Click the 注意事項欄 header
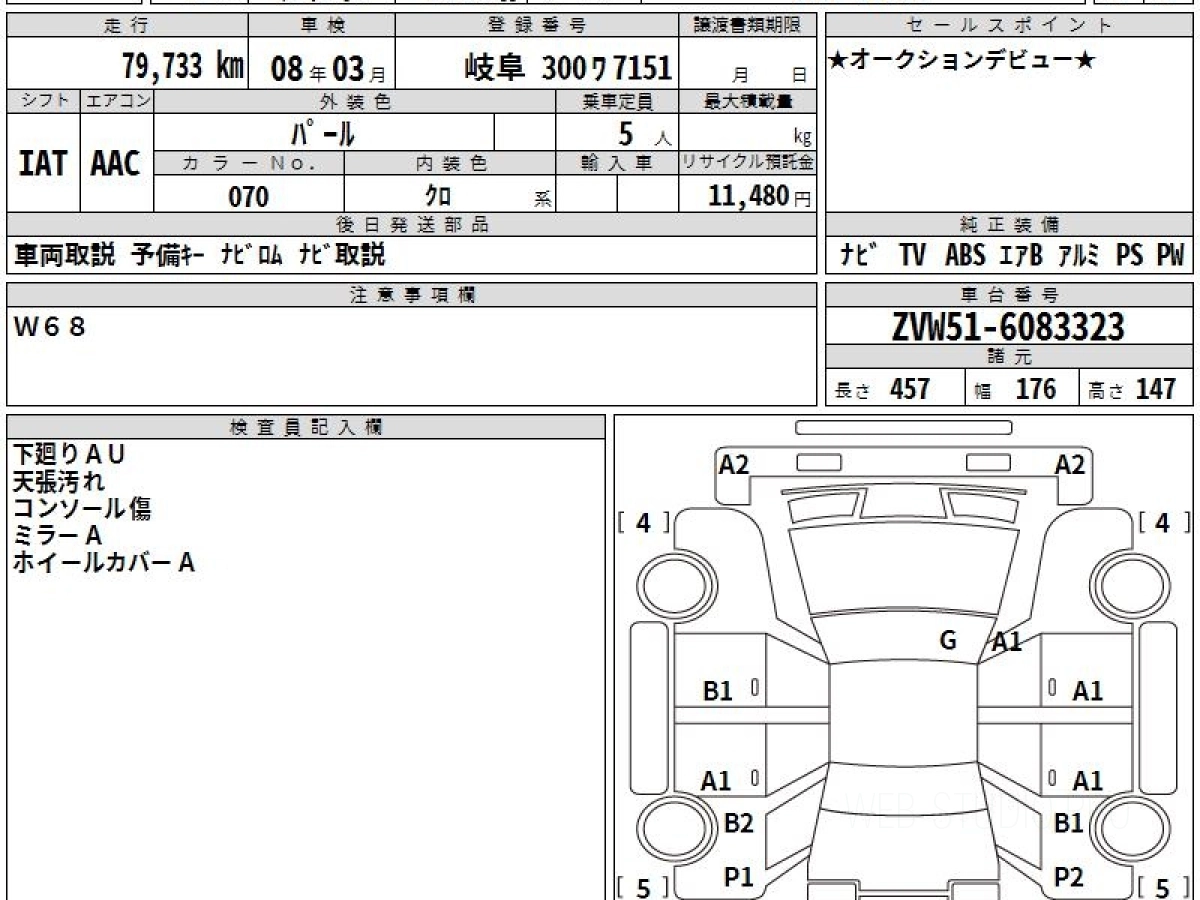Viewport: 1200px width, 900px height. (412, 294)
